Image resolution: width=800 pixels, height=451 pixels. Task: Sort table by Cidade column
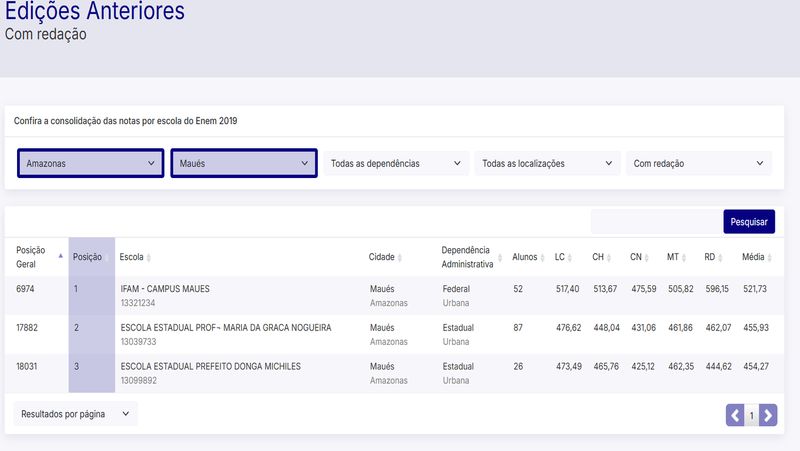[x=385, y=257]
